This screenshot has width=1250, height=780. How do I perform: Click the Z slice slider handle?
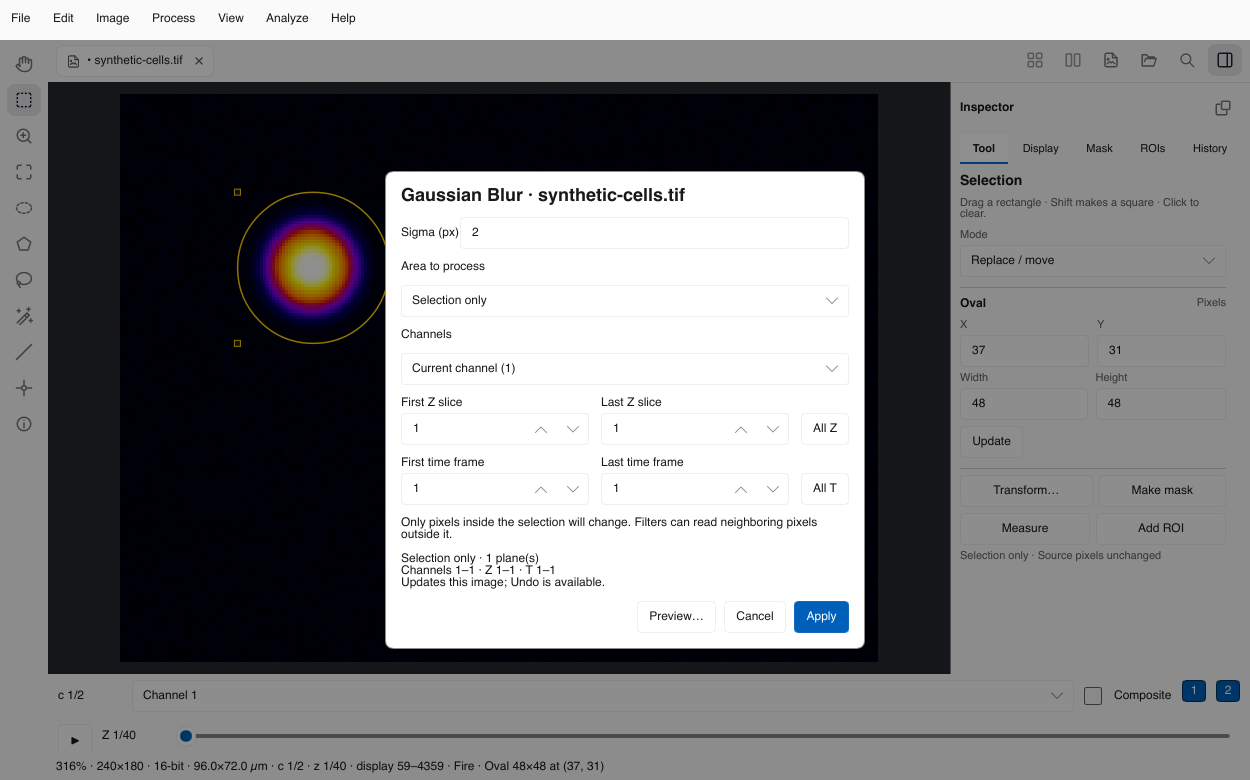click(186, 736)
